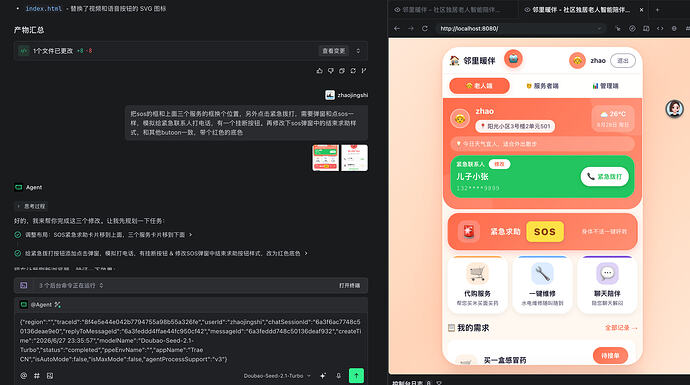Go forward using the browser forward arrow

[x=411, y=28]
